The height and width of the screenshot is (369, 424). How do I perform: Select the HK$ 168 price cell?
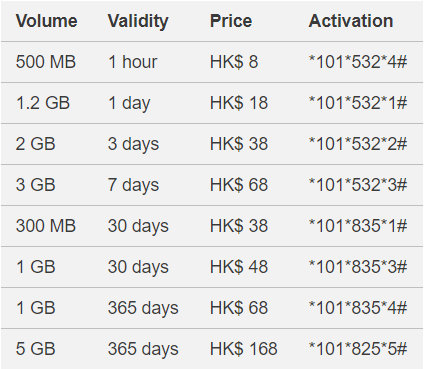(243, 349)
